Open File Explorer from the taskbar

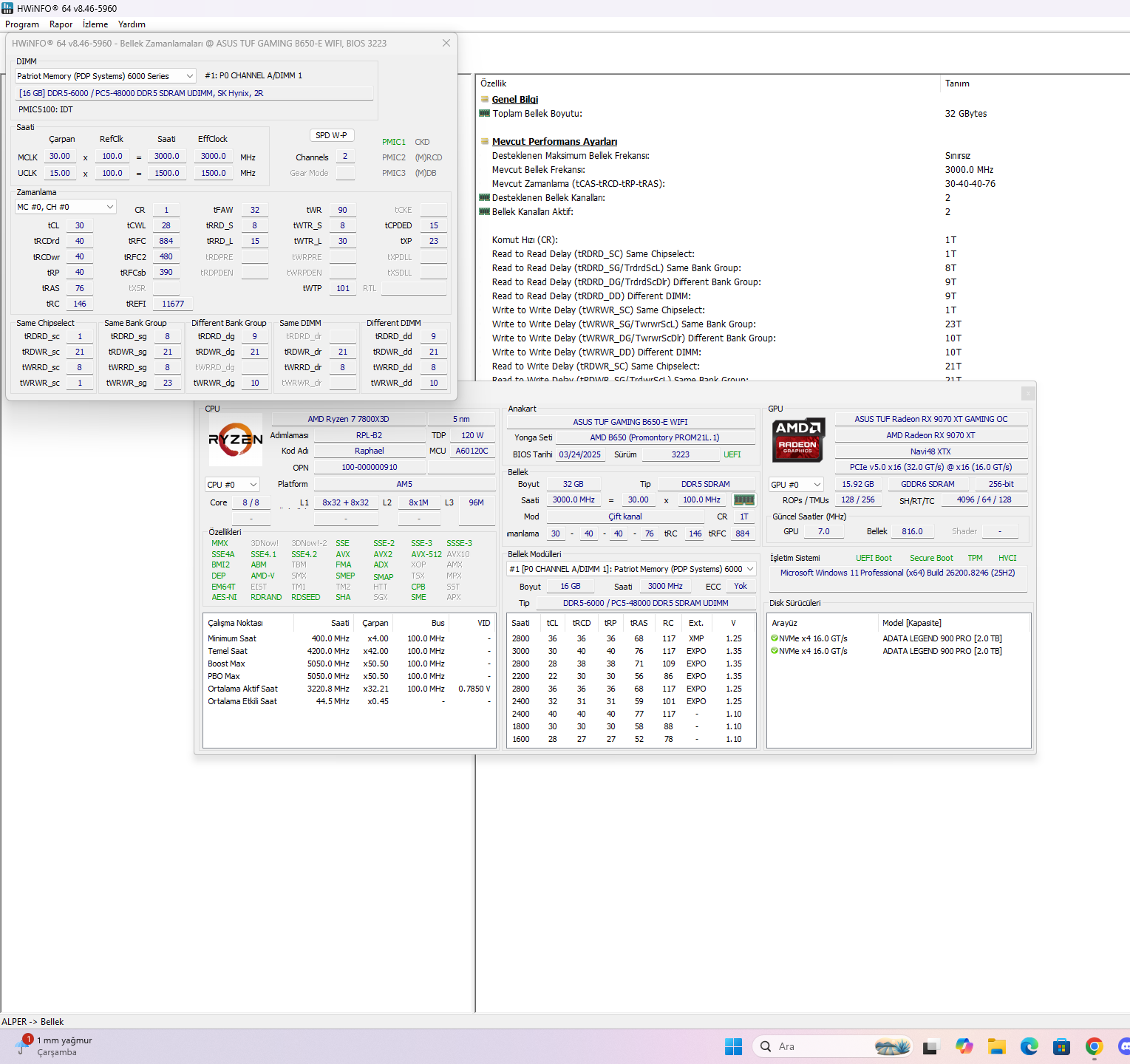click(997, 1046)
